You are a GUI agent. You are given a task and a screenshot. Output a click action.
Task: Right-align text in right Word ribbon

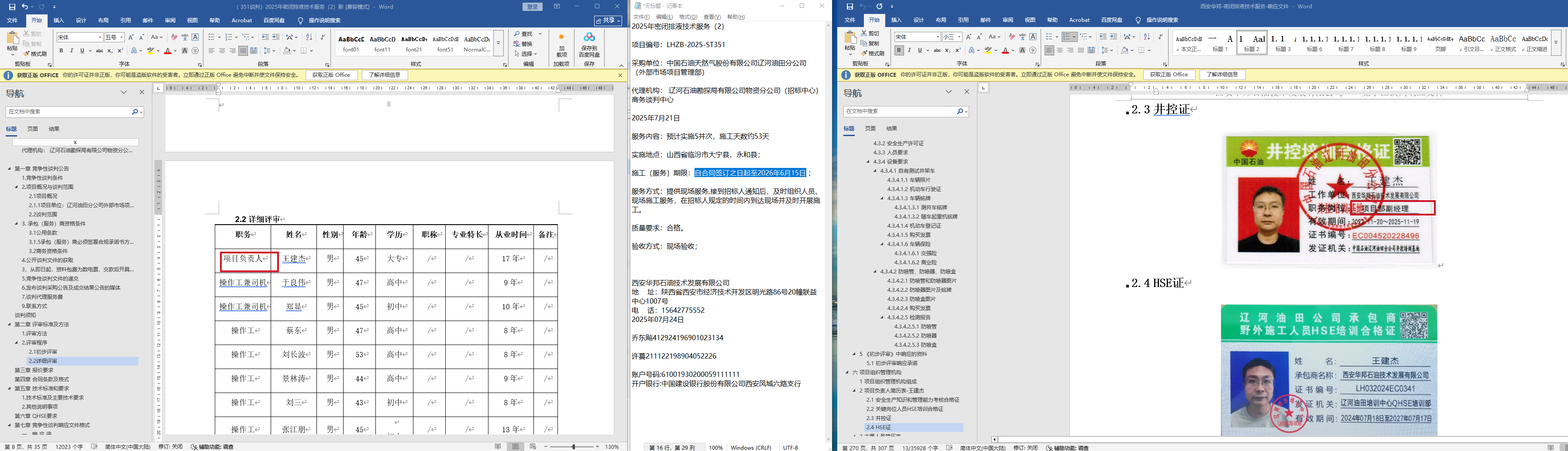click(x=1070, y=51)
